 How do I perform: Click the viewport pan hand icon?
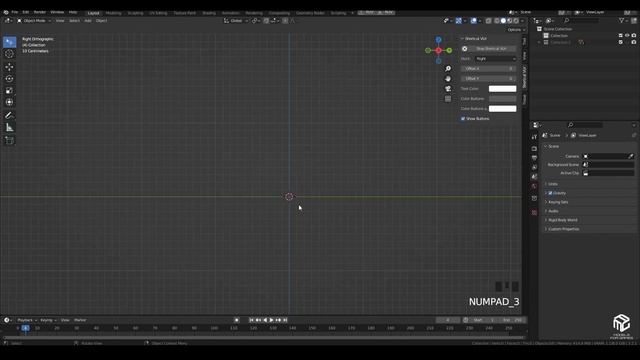[448, 78]
